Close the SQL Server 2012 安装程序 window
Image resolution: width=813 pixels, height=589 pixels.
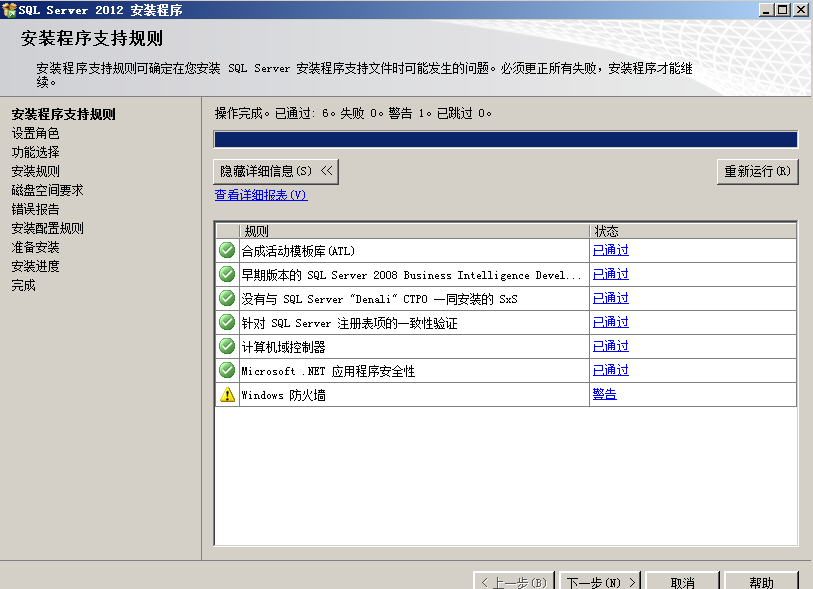click(801, 9)
